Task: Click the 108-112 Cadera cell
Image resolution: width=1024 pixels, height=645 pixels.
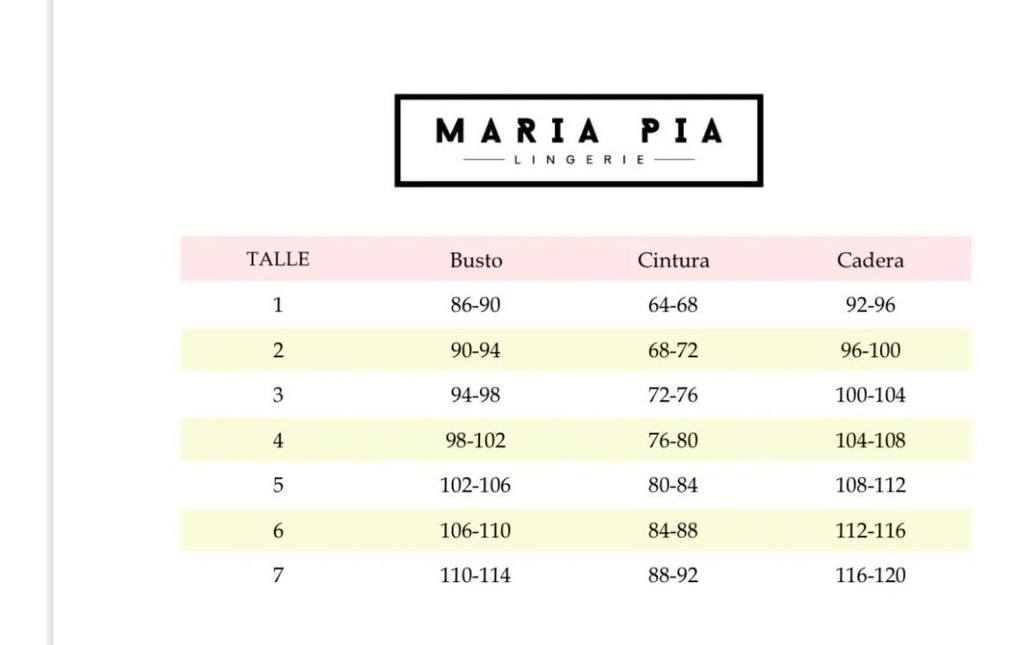Action: pos(870,485)
